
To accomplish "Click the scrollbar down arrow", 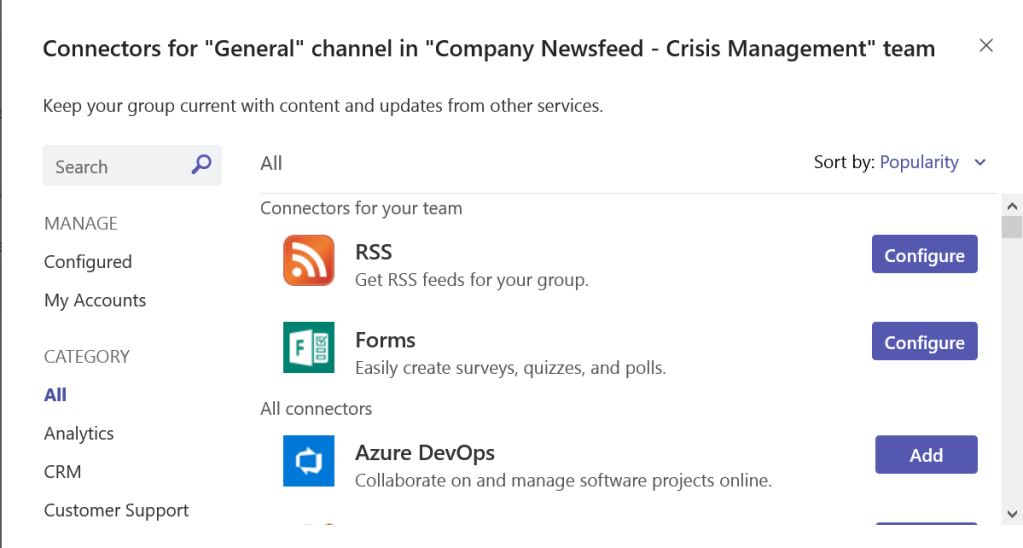I will (x=1012, y=513).
